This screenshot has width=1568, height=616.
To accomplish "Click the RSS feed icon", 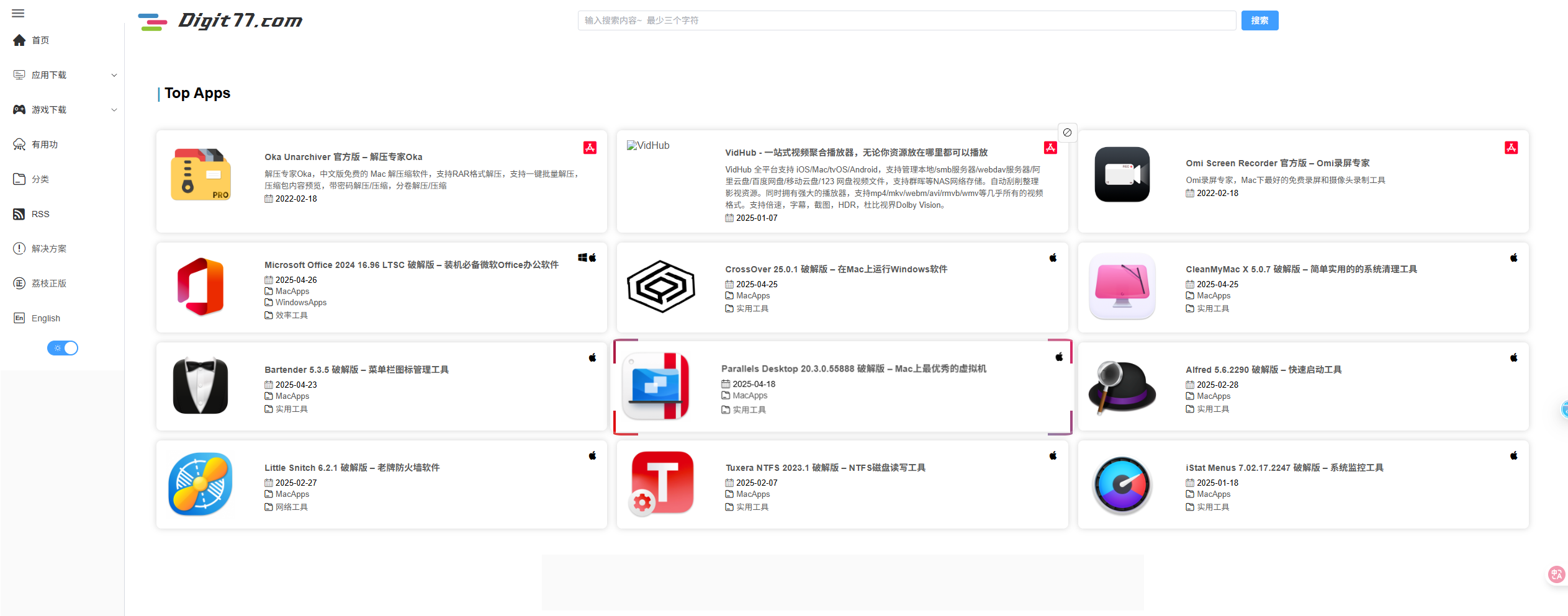I will tap(19, 214).
